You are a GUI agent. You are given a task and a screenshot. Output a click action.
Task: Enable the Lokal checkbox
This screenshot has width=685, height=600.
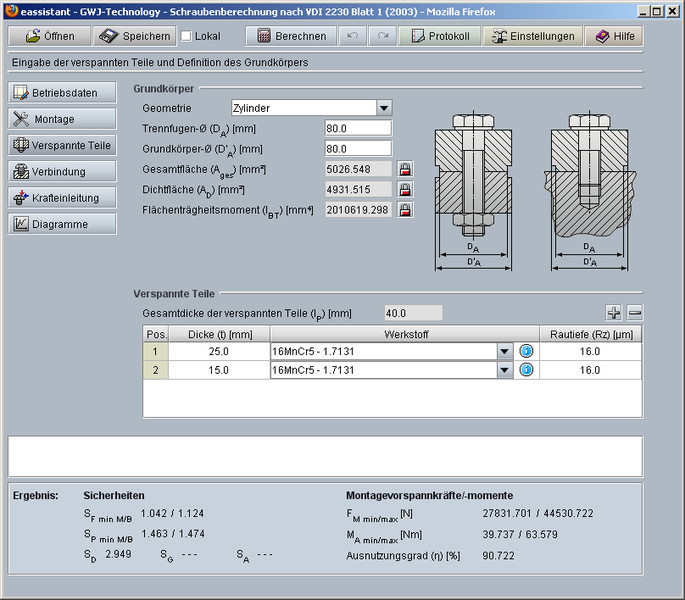click(186, 36)
